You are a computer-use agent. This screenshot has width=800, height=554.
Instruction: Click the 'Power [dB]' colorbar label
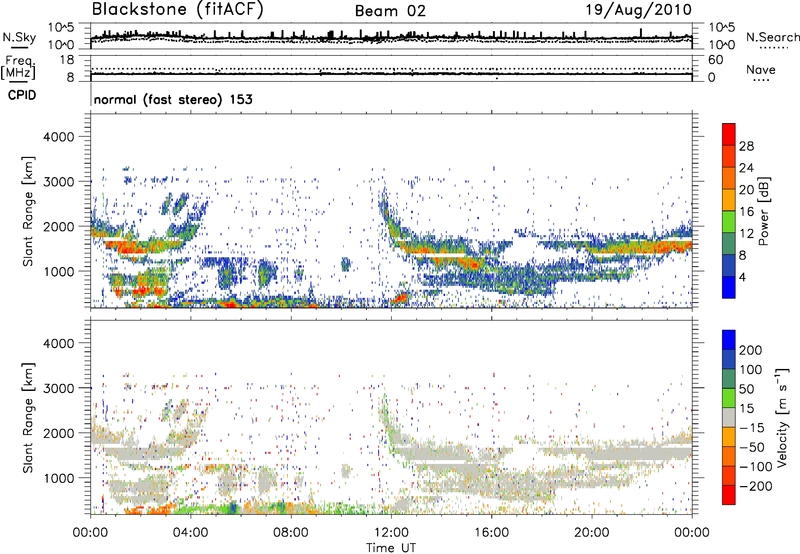[763, 211]
